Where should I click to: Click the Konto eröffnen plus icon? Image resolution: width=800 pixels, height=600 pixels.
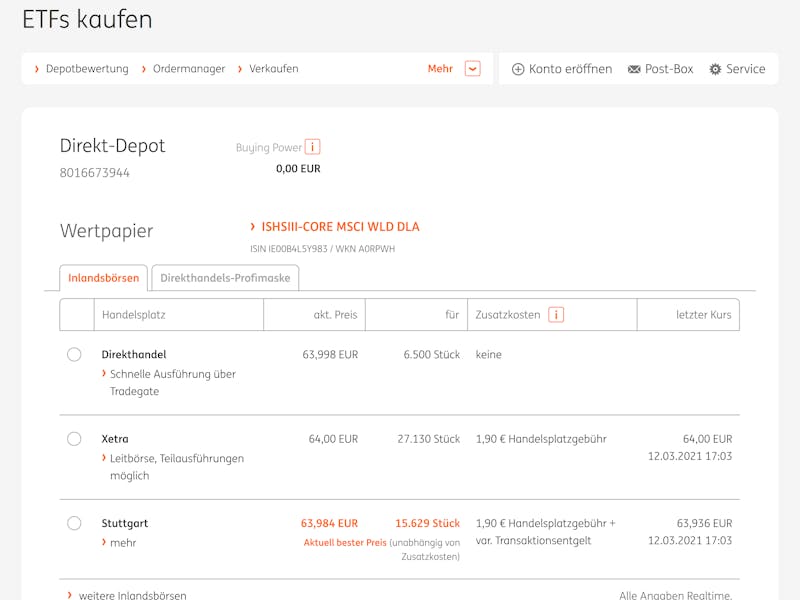click(518, 69)
